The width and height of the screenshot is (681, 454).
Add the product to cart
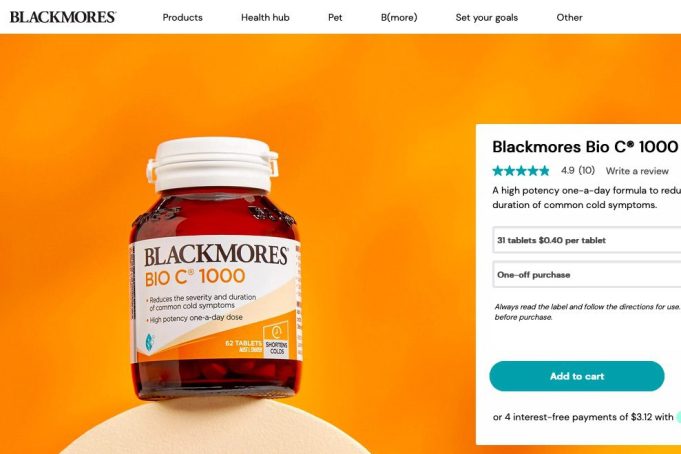click(x=577, y=376)
